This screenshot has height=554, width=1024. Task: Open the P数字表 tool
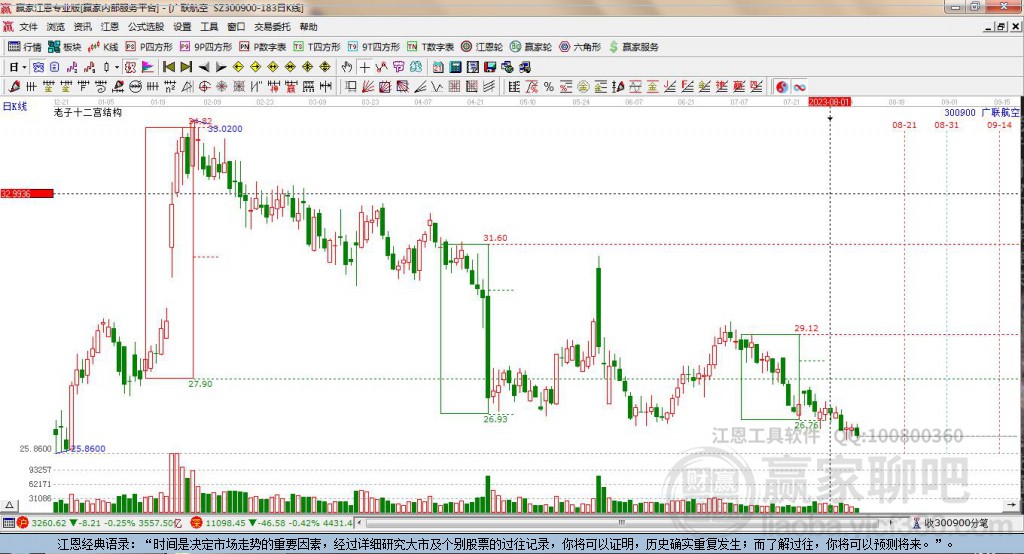tap(263, 47)
